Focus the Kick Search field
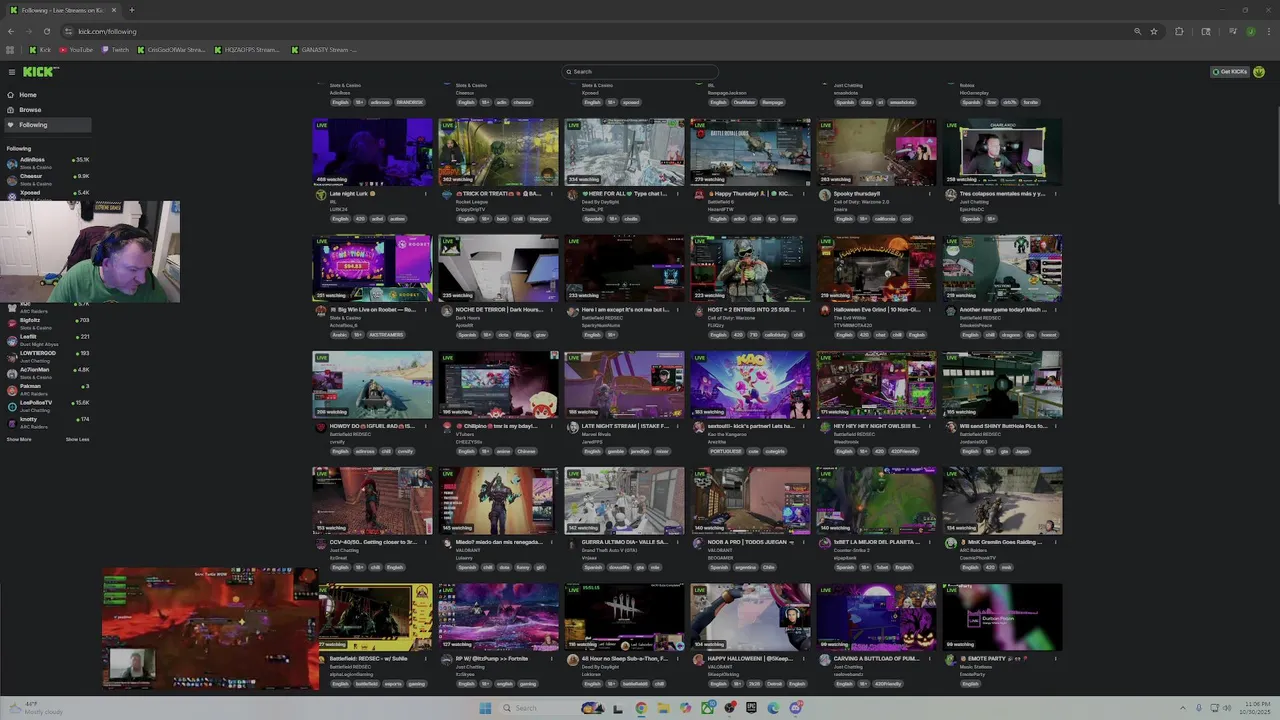 640,72
